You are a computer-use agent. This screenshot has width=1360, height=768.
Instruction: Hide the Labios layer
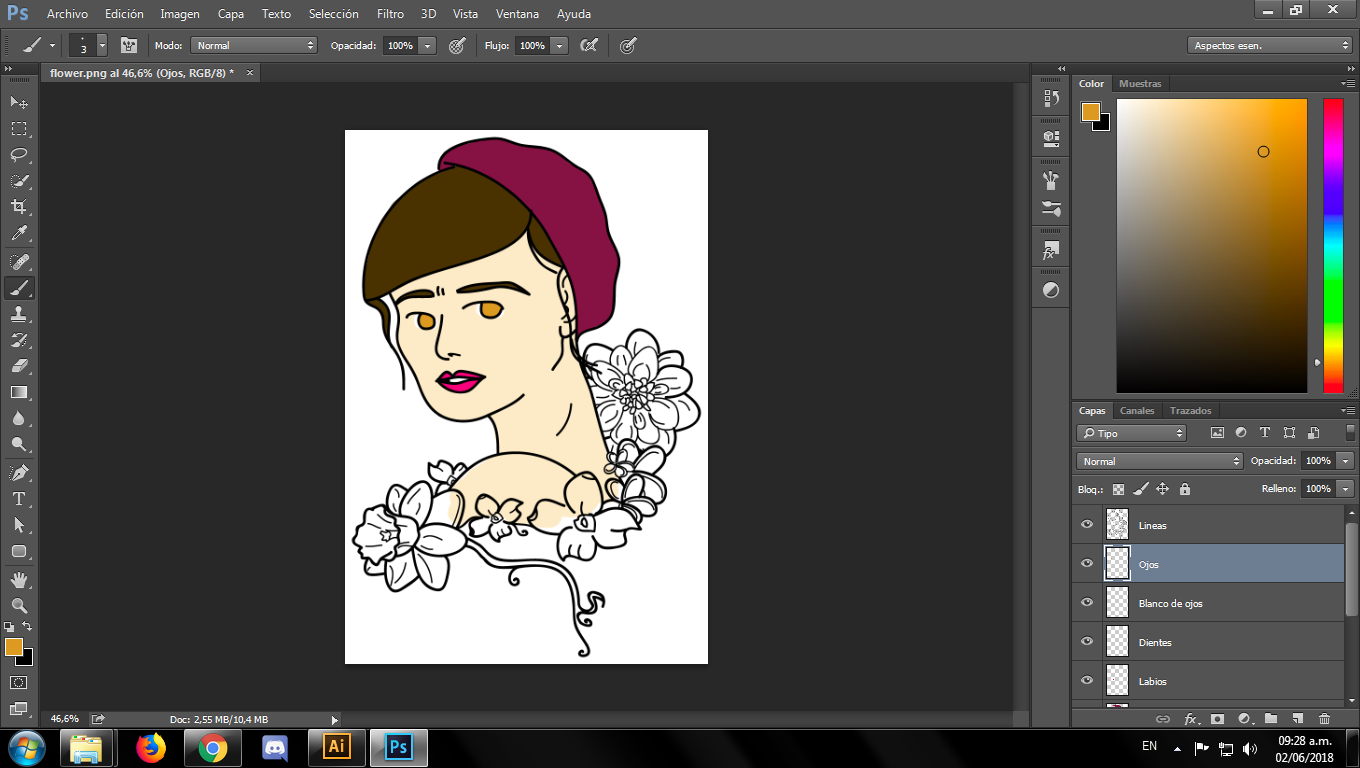(x=1087, y=680)
